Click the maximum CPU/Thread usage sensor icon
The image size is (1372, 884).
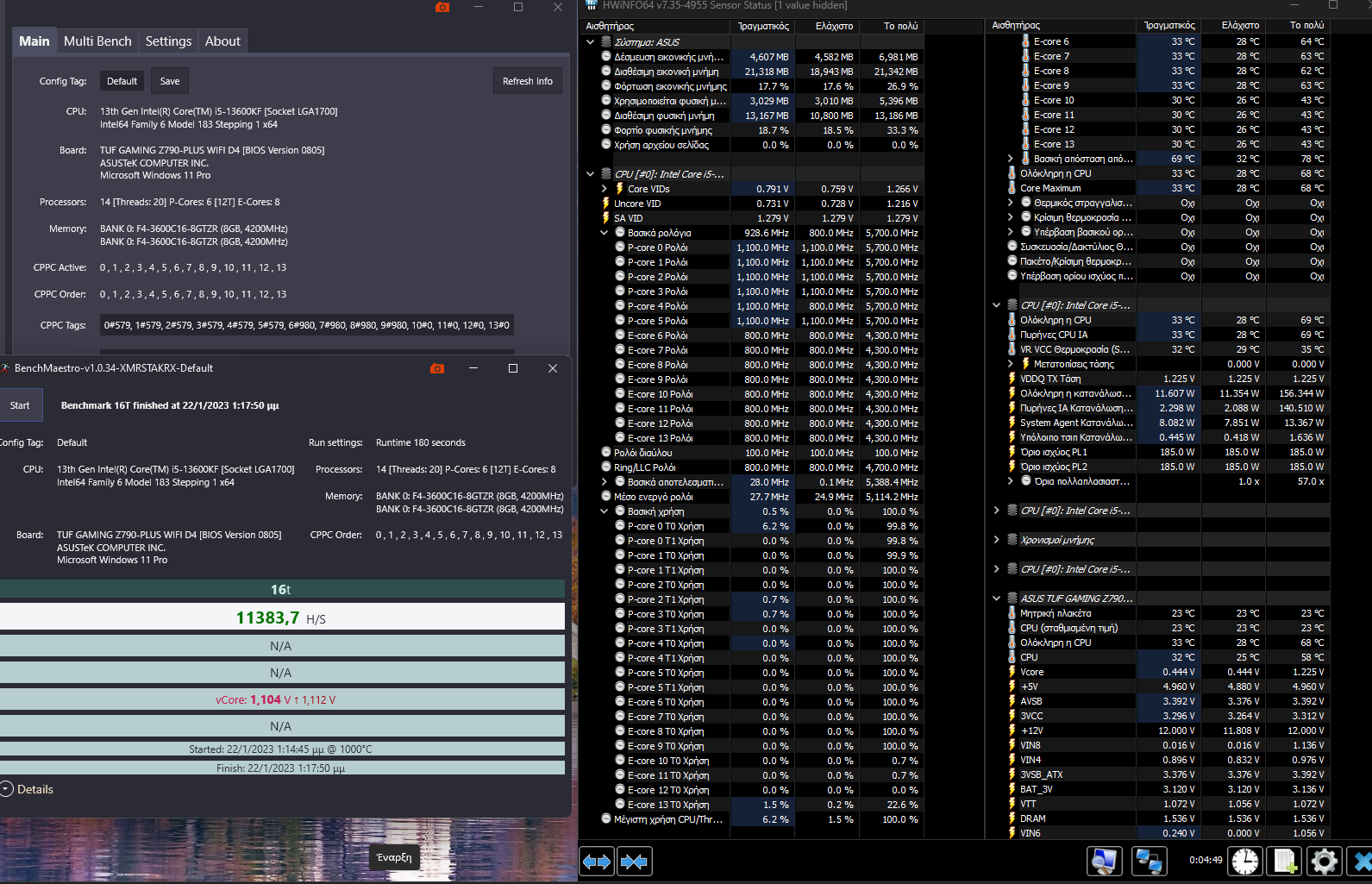tap(606, 819)
